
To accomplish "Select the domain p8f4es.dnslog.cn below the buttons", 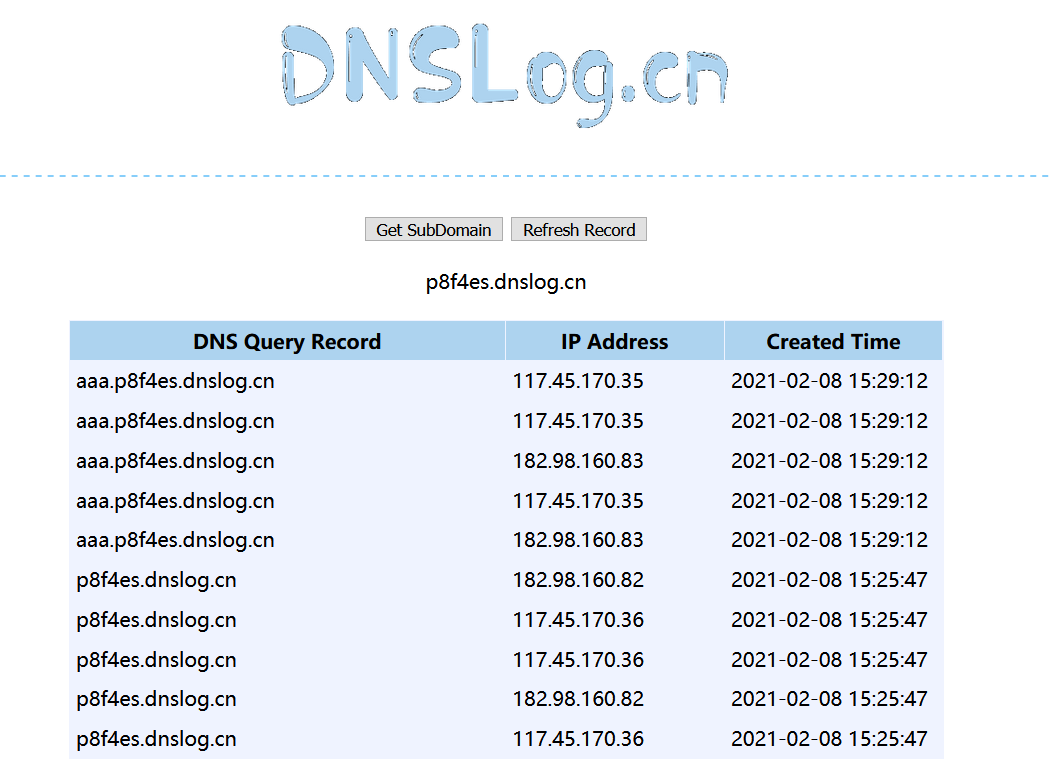I will 504,282.
